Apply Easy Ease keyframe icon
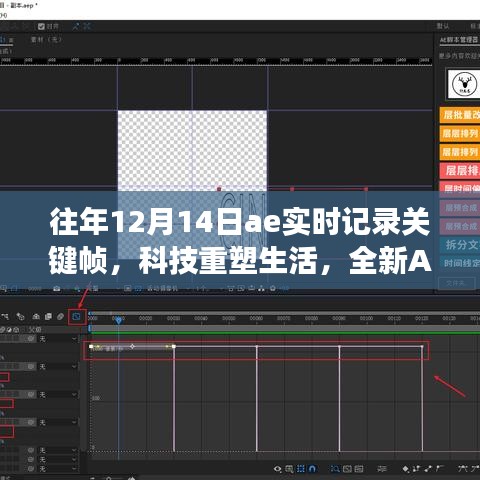 pos(463,469)
